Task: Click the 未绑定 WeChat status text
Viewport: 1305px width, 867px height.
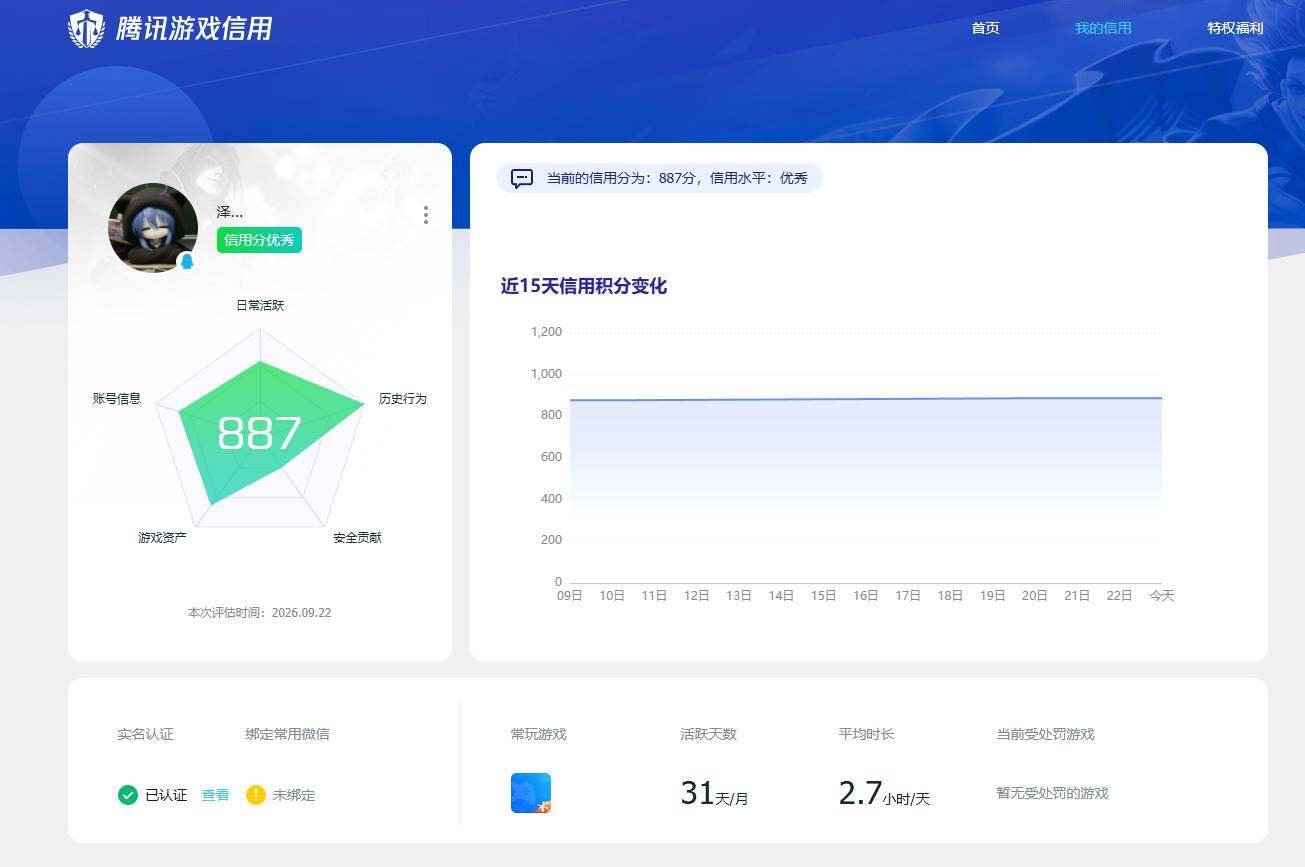Action: coord(294,795)
